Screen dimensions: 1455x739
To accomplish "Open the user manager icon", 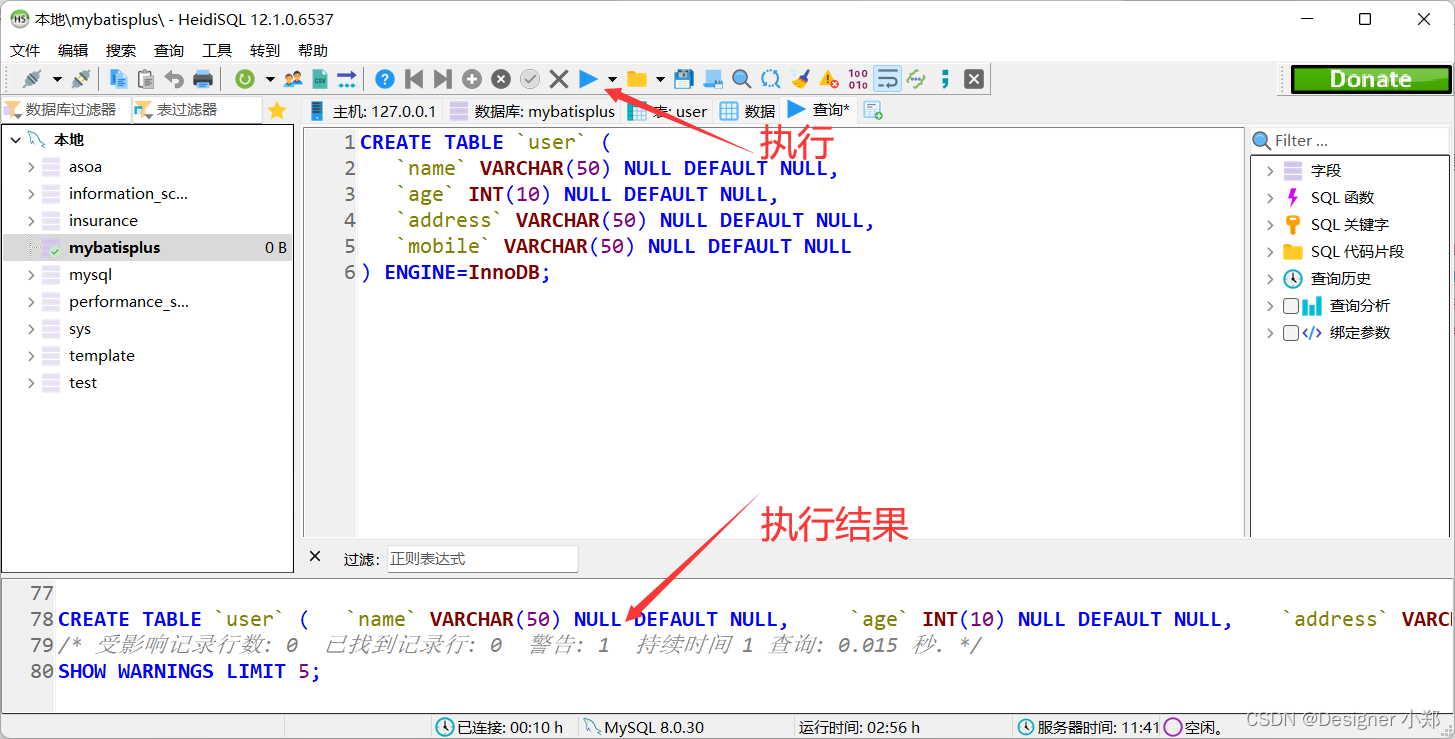I will (292, 79).
